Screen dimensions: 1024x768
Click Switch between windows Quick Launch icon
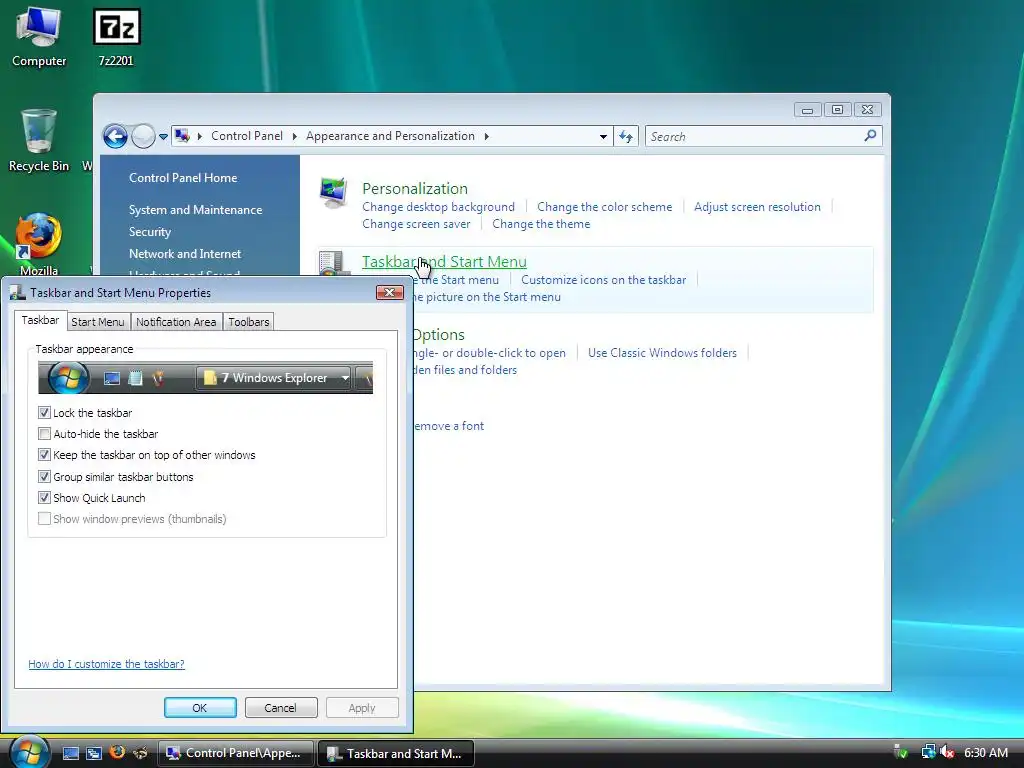click(94, 753)
